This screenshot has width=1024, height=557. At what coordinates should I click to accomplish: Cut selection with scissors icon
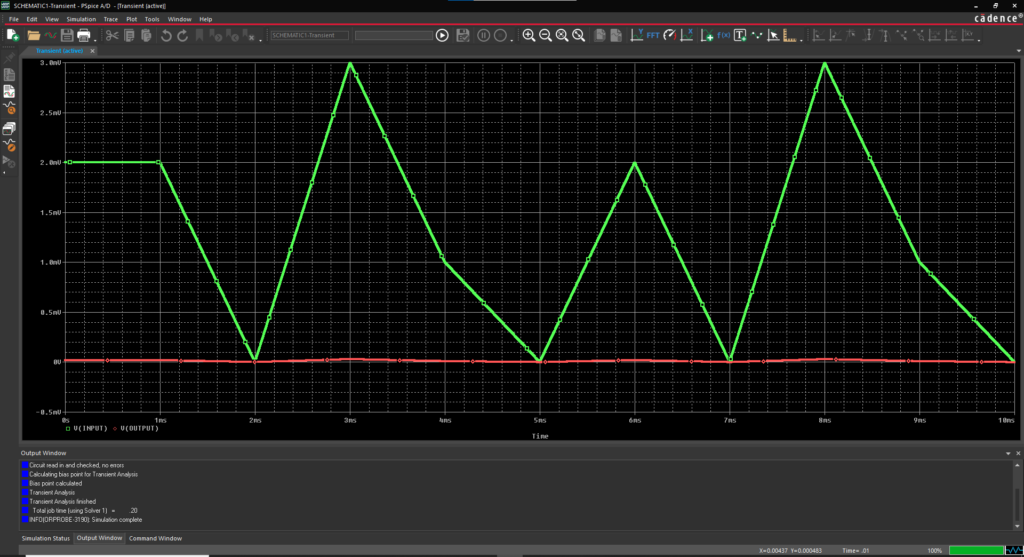click(x=112, y=35)
